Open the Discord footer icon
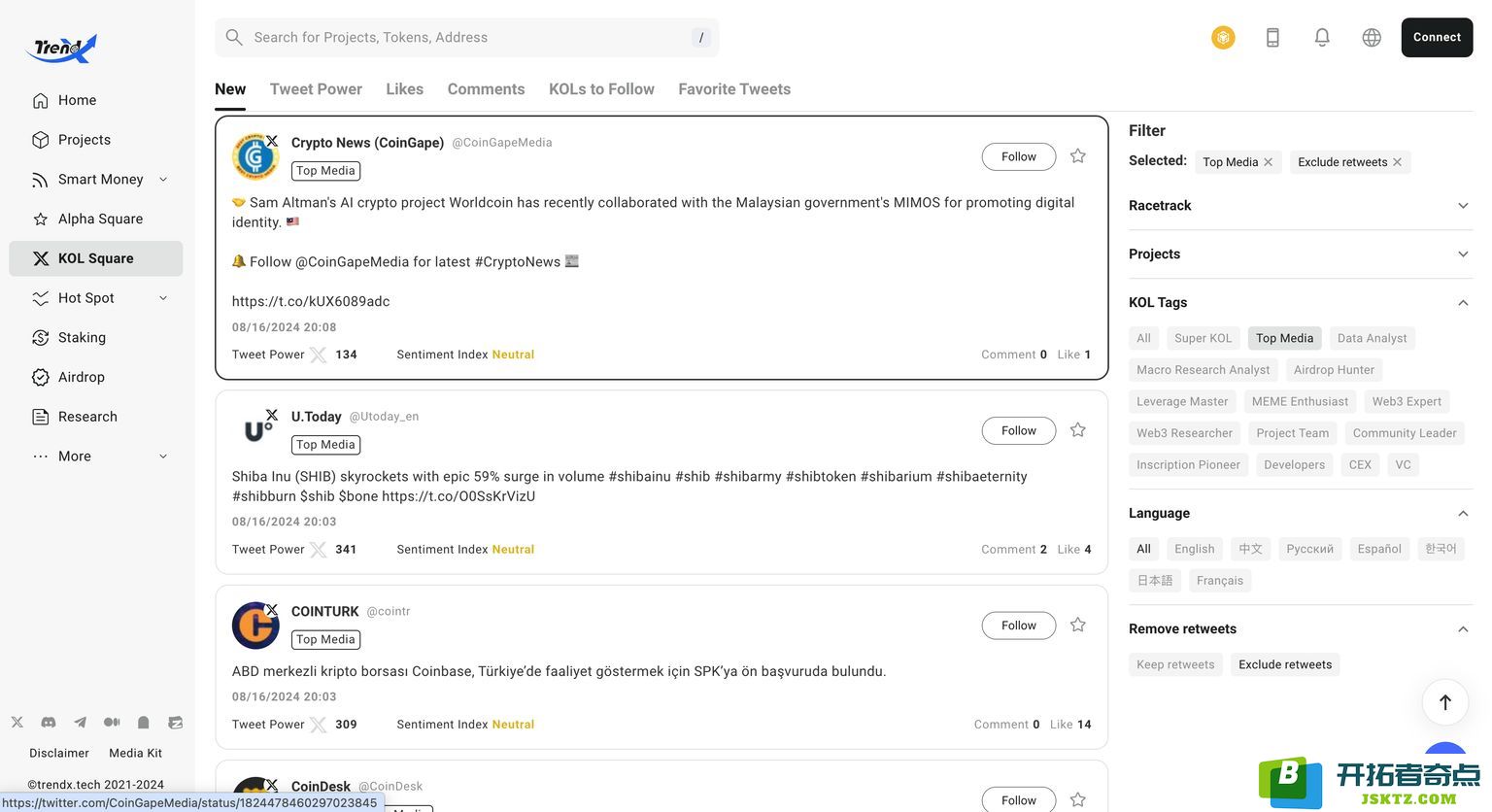 click(49, 723)
